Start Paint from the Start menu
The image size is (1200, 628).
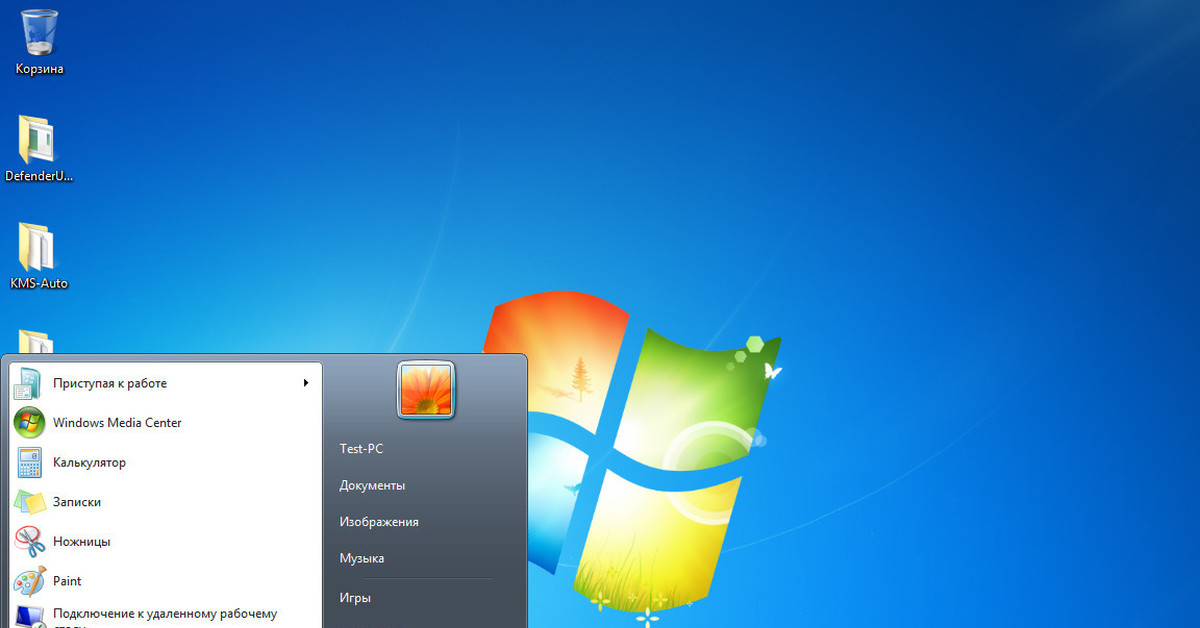166,581
